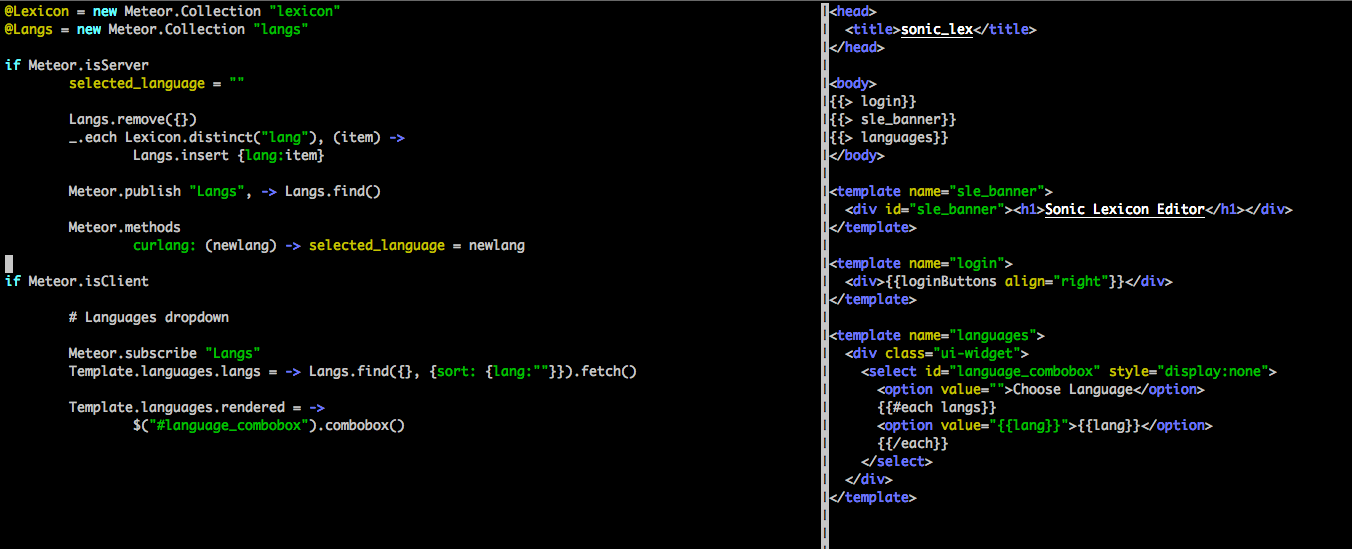The height and width of the screenshot is (549, 1352).
Task: Click the '{{/each}}' line
Action: (x=913, y=443)
